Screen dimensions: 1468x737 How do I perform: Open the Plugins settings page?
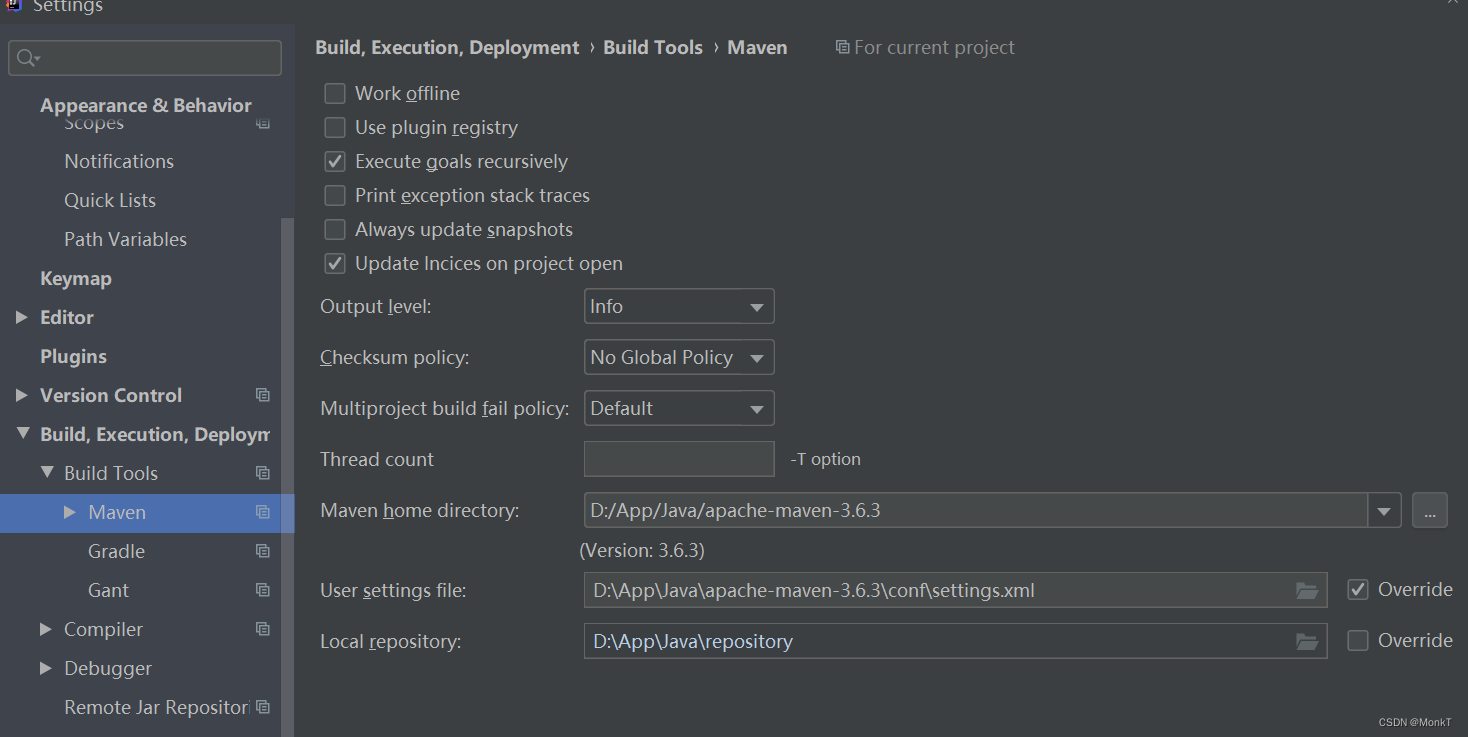pyautogui.click(x=73, y=356)
